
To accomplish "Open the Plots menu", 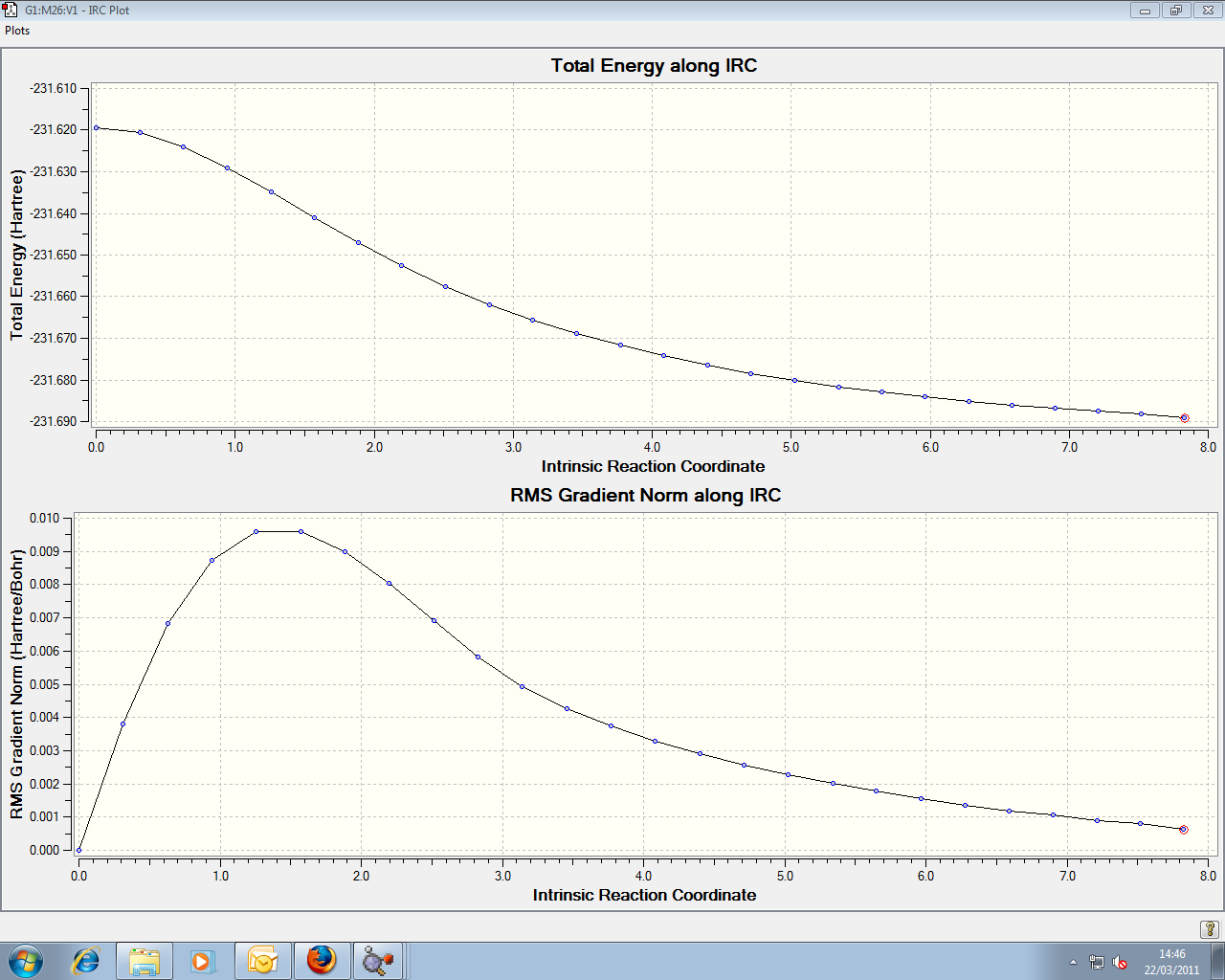I will coord(17,31).
